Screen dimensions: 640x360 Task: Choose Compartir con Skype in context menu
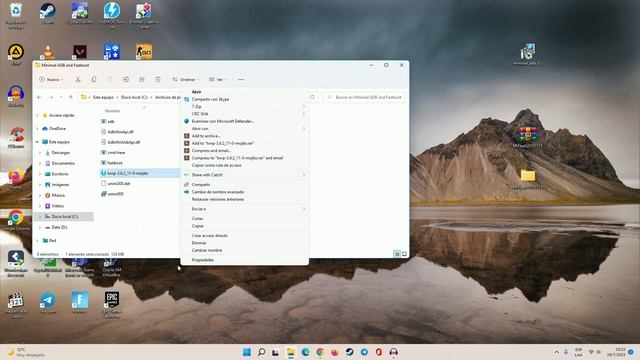coord(244,99)
